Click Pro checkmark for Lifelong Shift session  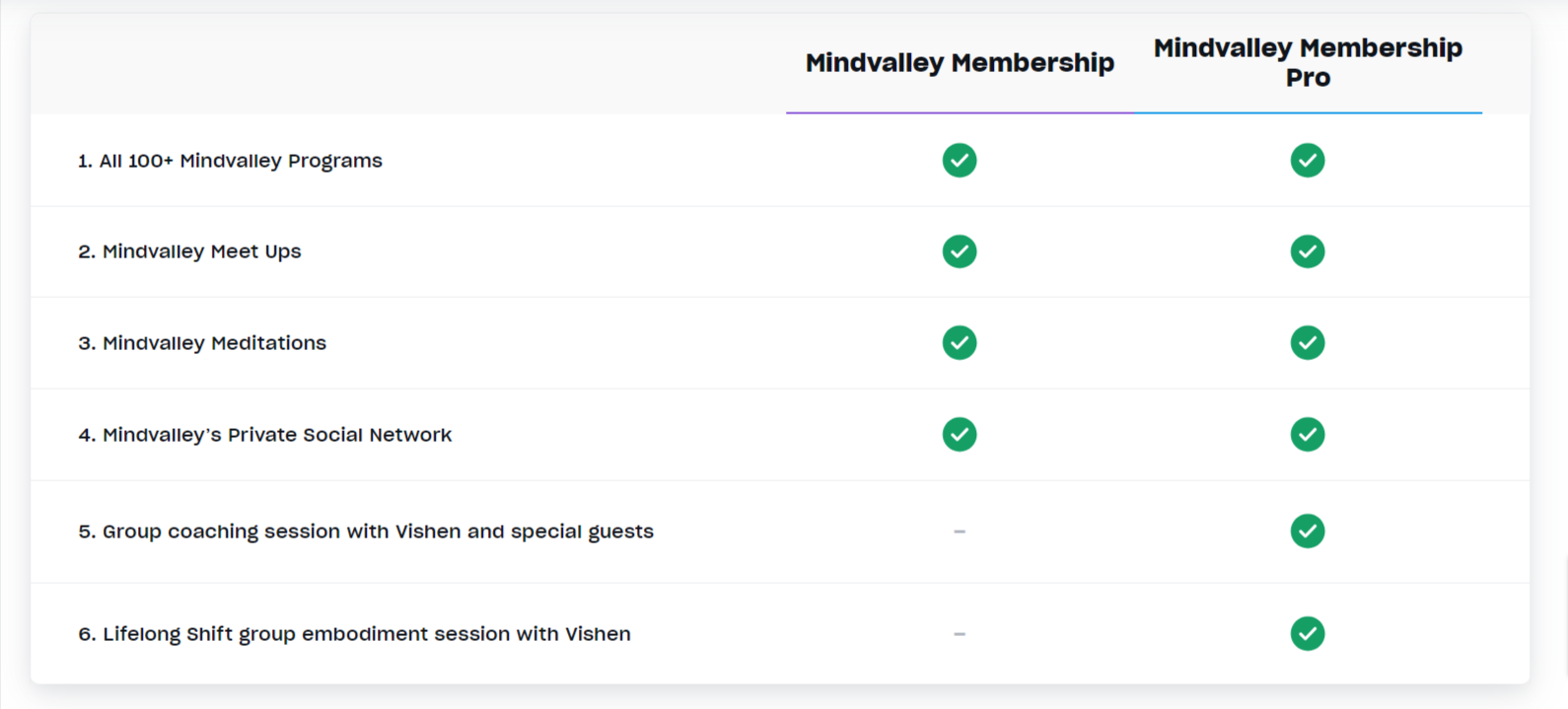coord(1307,633)
